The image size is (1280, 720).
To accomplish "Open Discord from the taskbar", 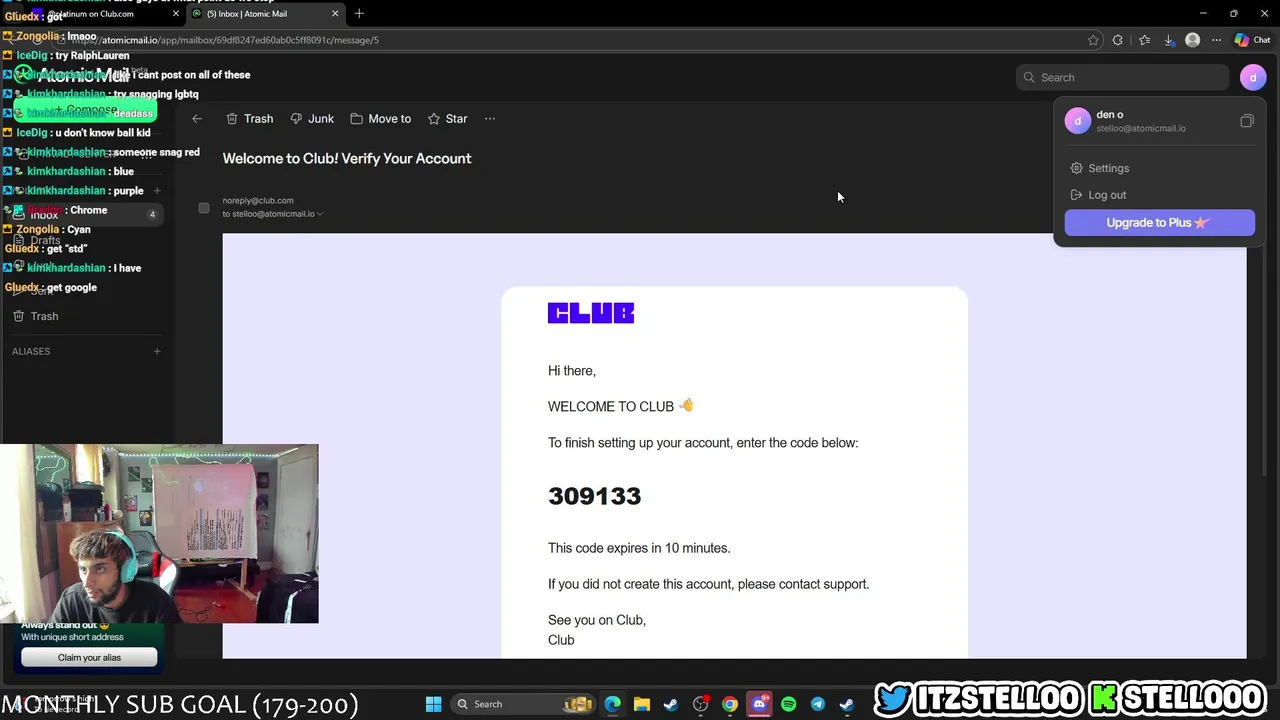I will tap(759, 704).
